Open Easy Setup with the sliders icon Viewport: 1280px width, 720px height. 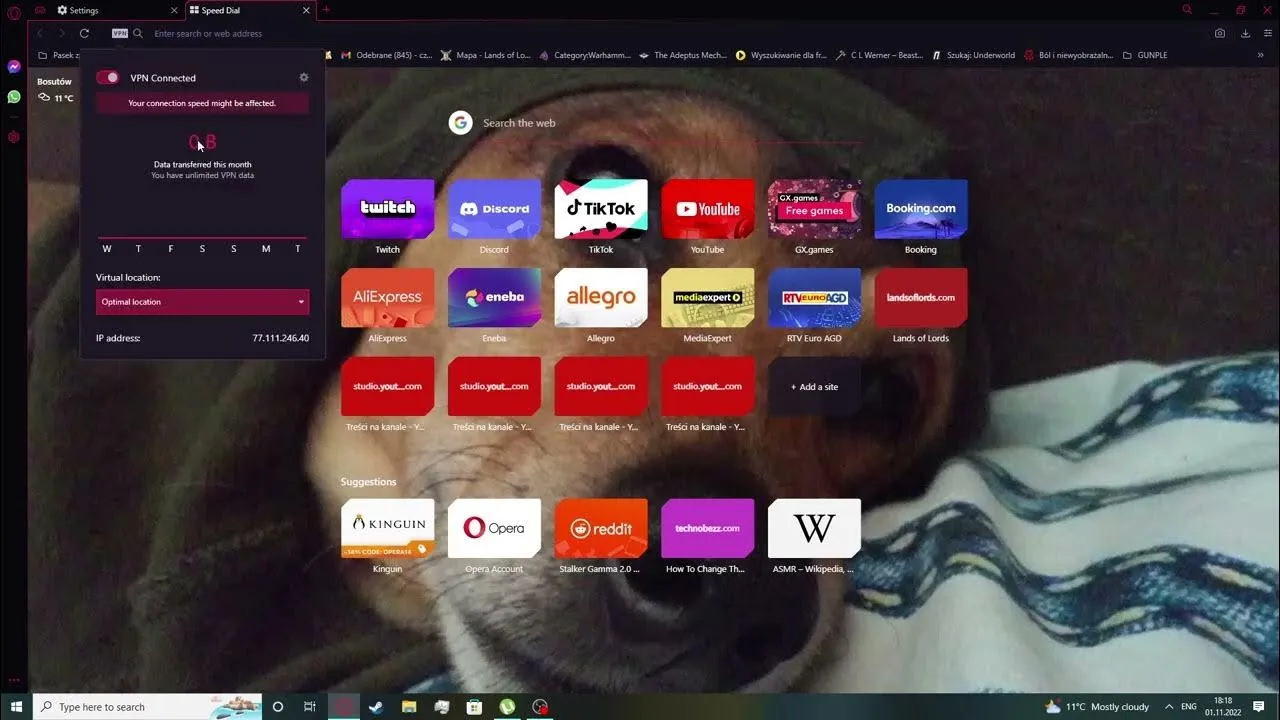1268,32
